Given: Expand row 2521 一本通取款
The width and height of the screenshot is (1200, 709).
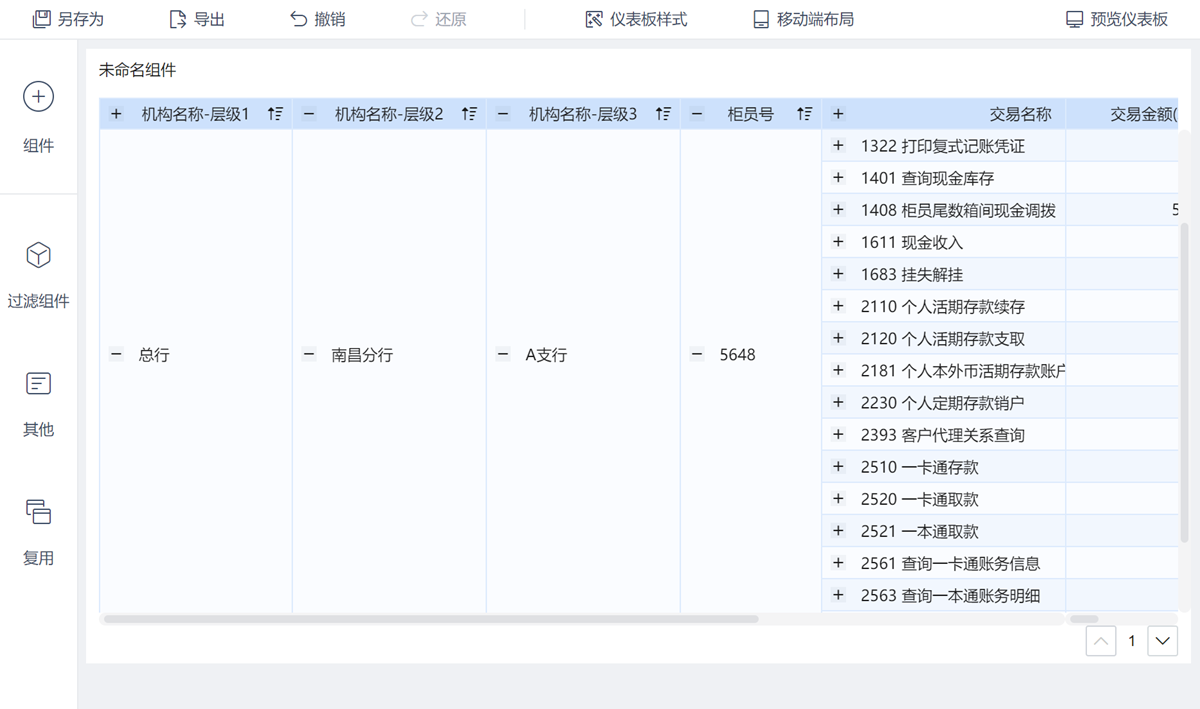Looking at the screenshot, I should click(838, 530).
